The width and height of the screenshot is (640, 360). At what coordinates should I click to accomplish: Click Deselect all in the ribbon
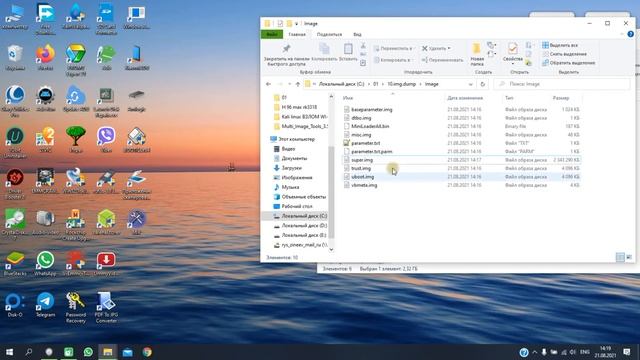click(564, 54)
